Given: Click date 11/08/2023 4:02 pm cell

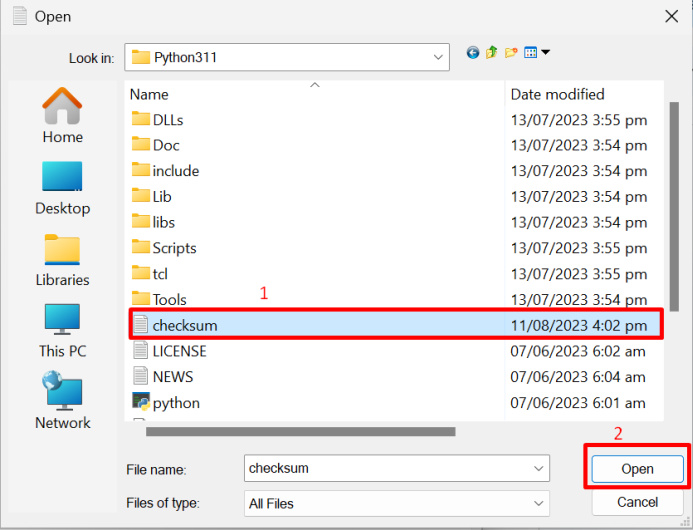Looking at the screenshot, I should click(x=579, y=326).
